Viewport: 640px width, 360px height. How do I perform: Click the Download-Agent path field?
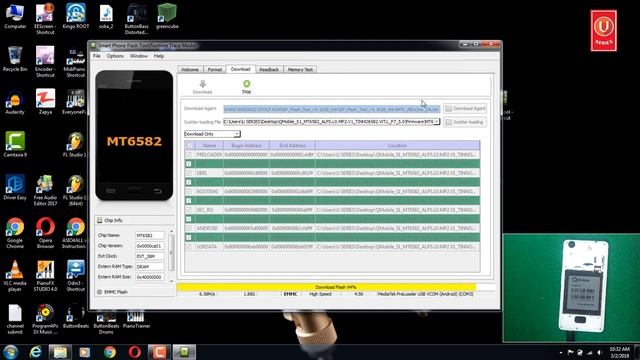[x=331, y=109]
